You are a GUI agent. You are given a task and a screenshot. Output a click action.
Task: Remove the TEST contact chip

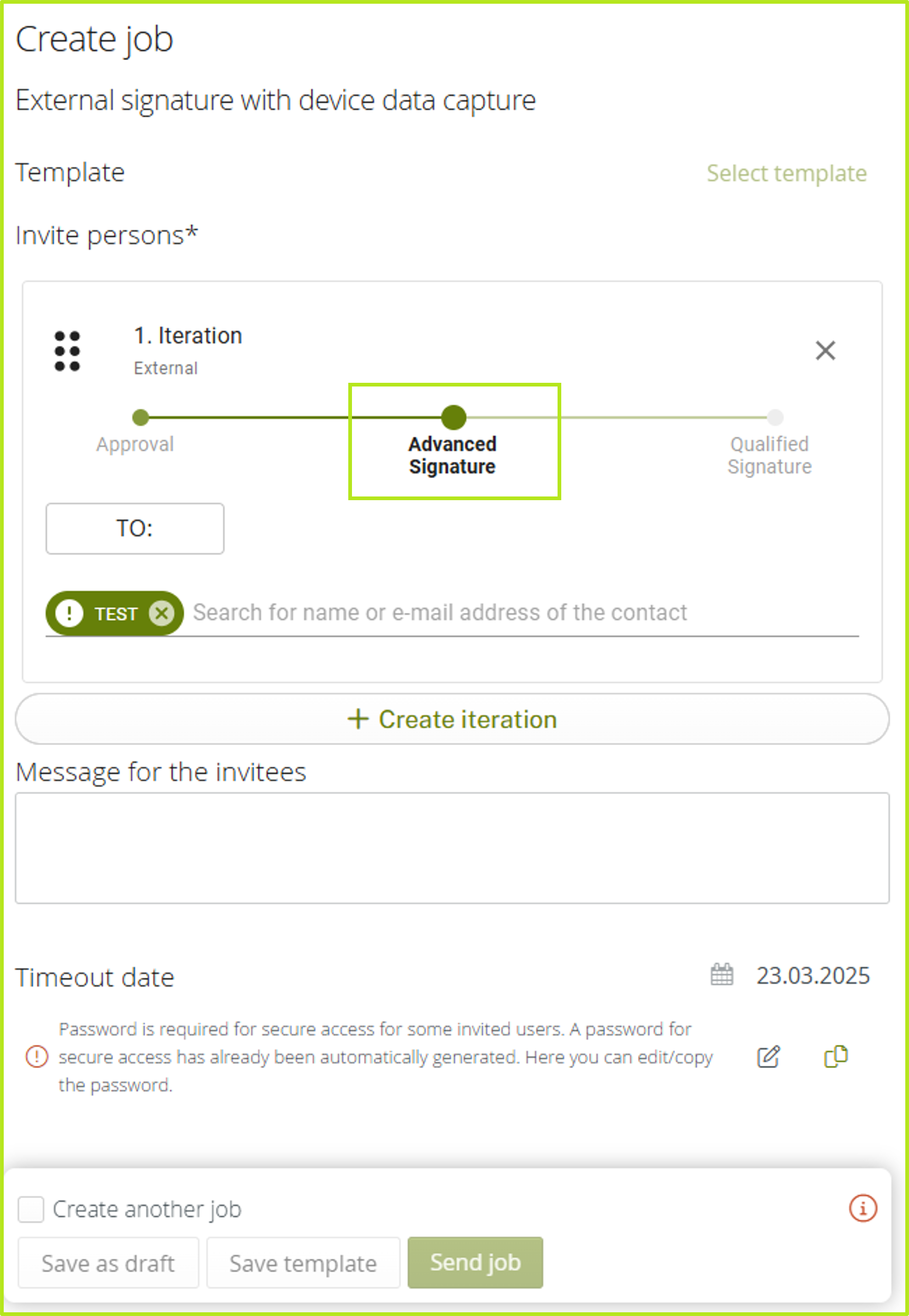tap(162, 613)
